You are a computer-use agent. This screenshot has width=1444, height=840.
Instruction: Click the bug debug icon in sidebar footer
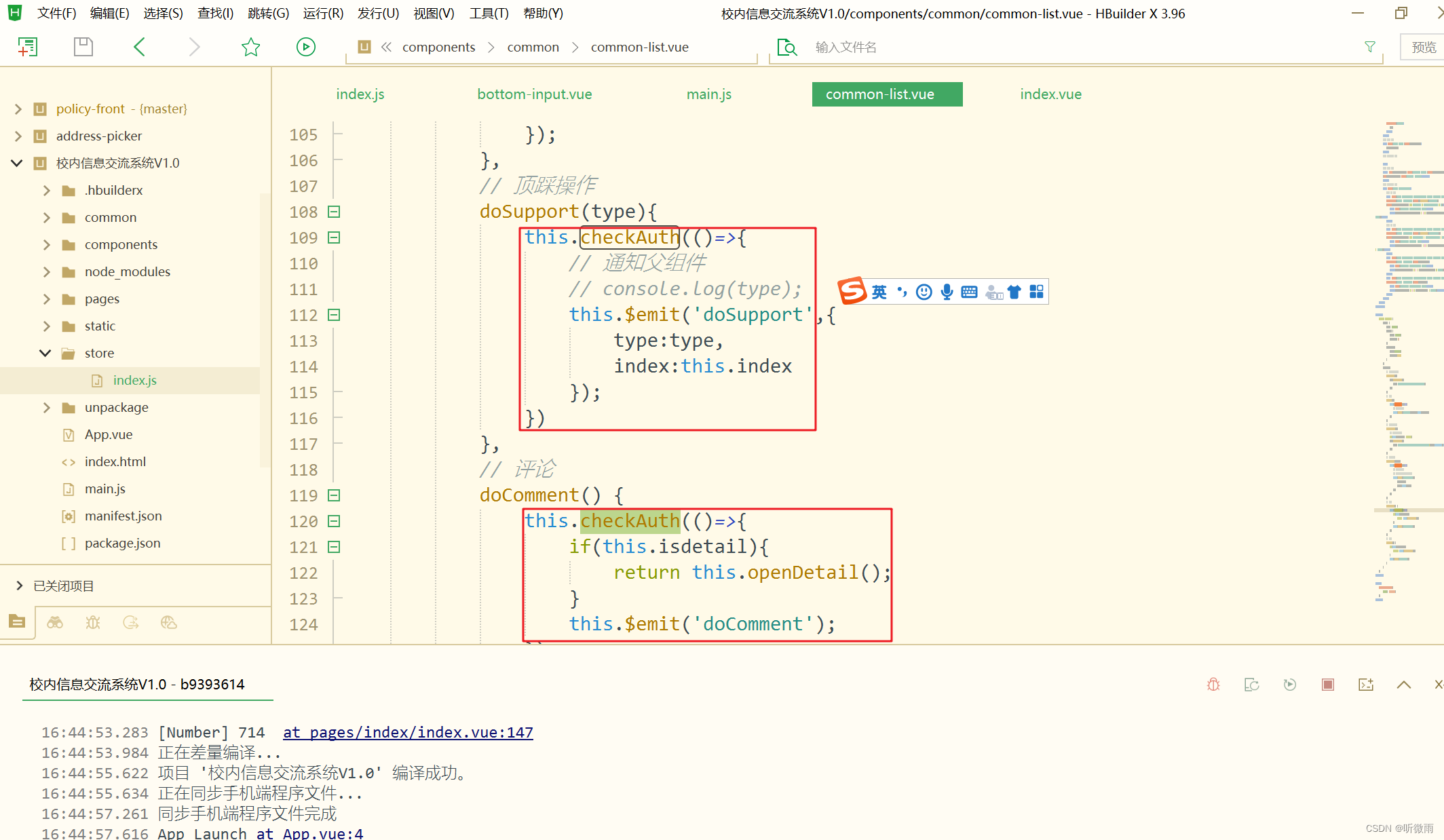click(93, 622)
